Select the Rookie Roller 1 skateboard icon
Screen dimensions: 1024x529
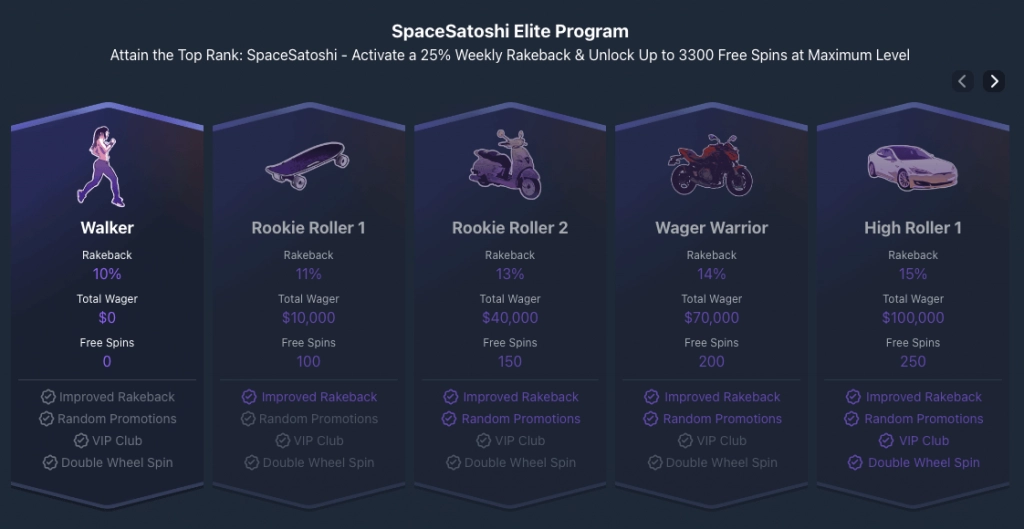coord(307,166)
